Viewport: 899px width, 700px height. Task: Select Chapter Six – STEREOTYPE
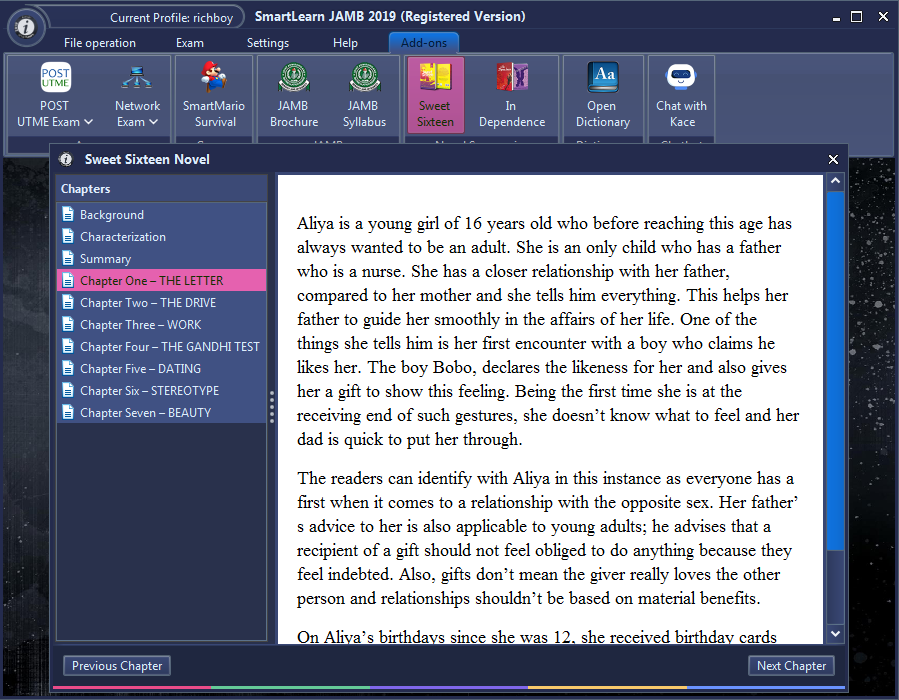[162, 390]
